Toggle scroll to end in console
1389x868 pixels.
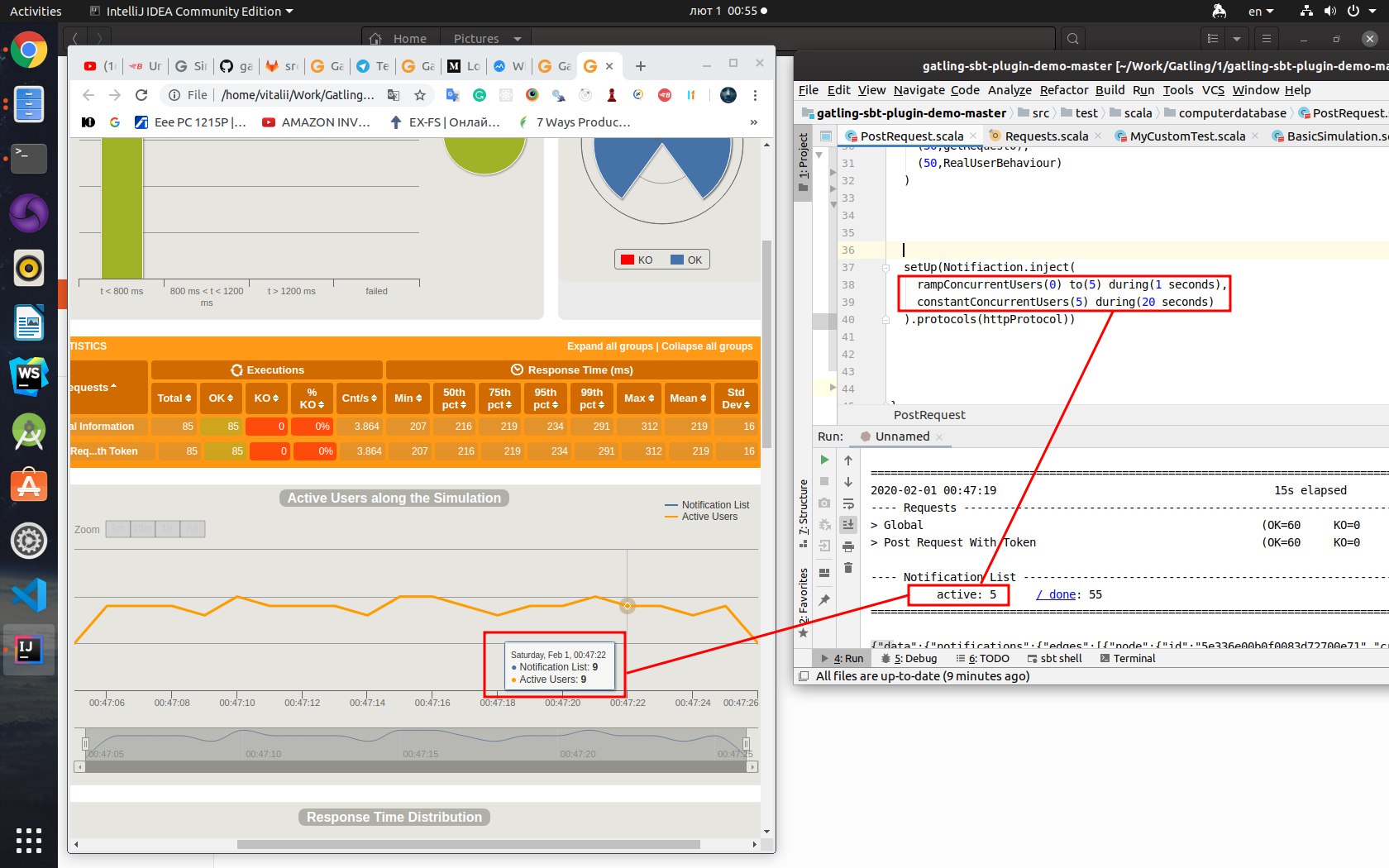(848, 524)
